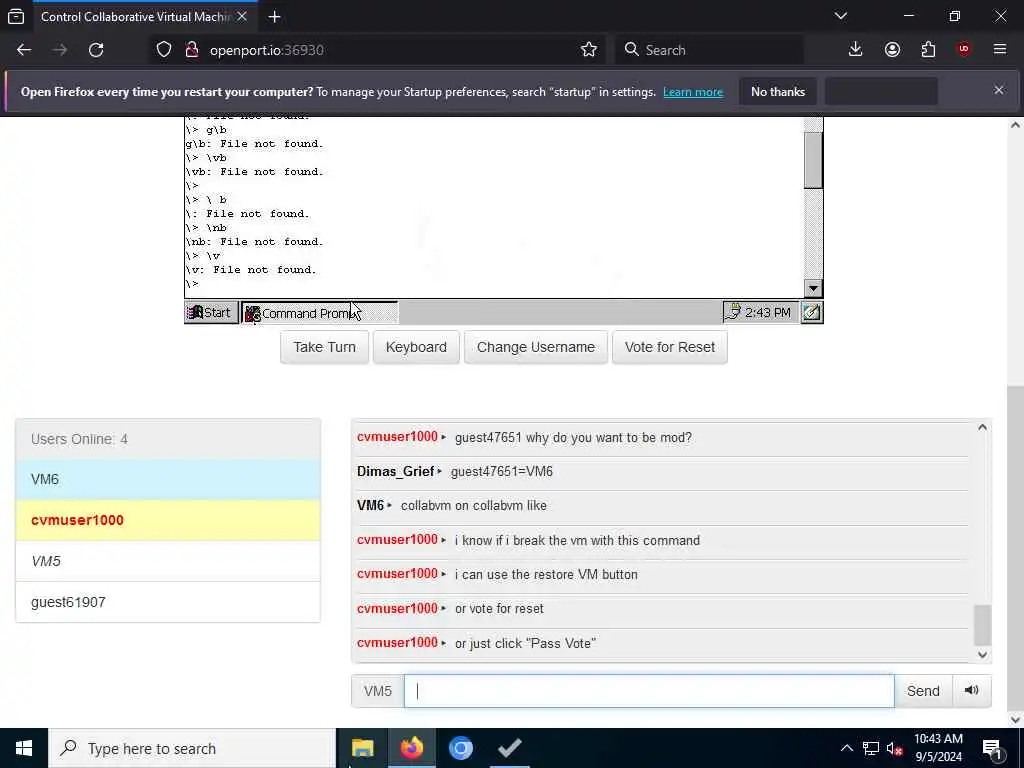Open the Firefox View icon in the tab bar
The width and height of the screenshot is (1024, 768).
(x=16, y=16)
